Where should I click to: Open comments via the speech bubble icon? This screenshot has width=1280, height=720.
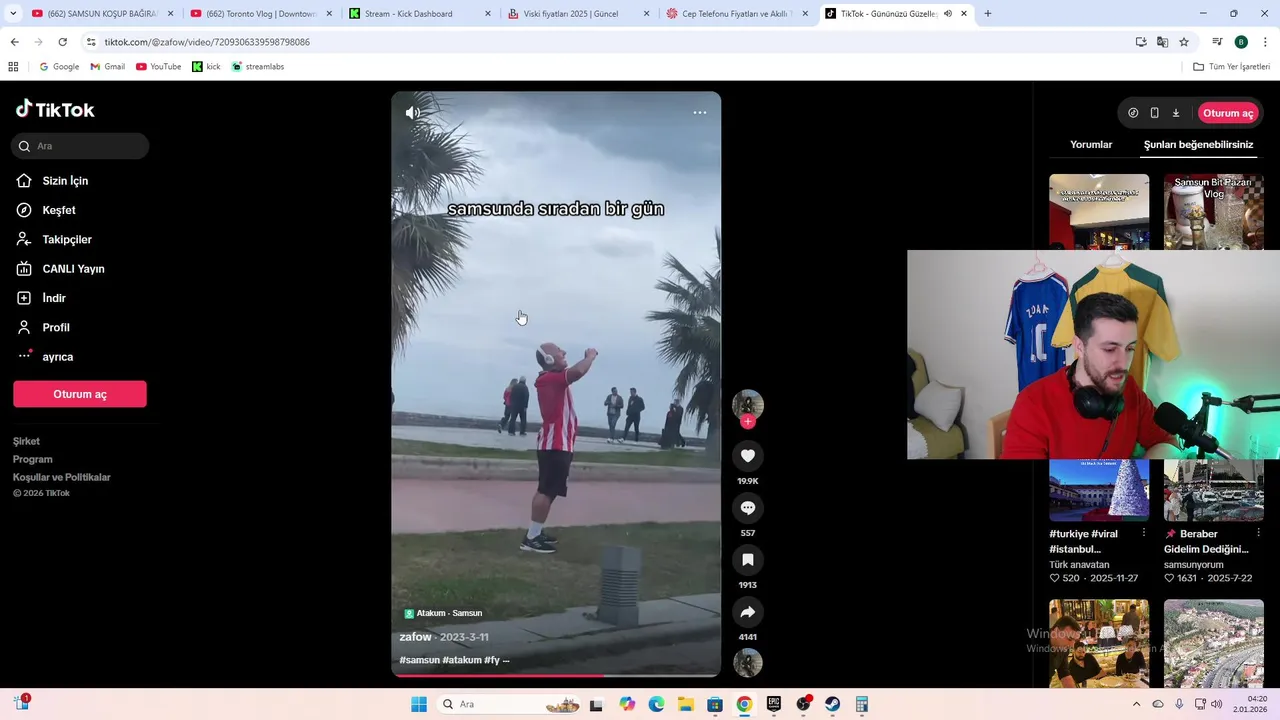click(748, 508)
